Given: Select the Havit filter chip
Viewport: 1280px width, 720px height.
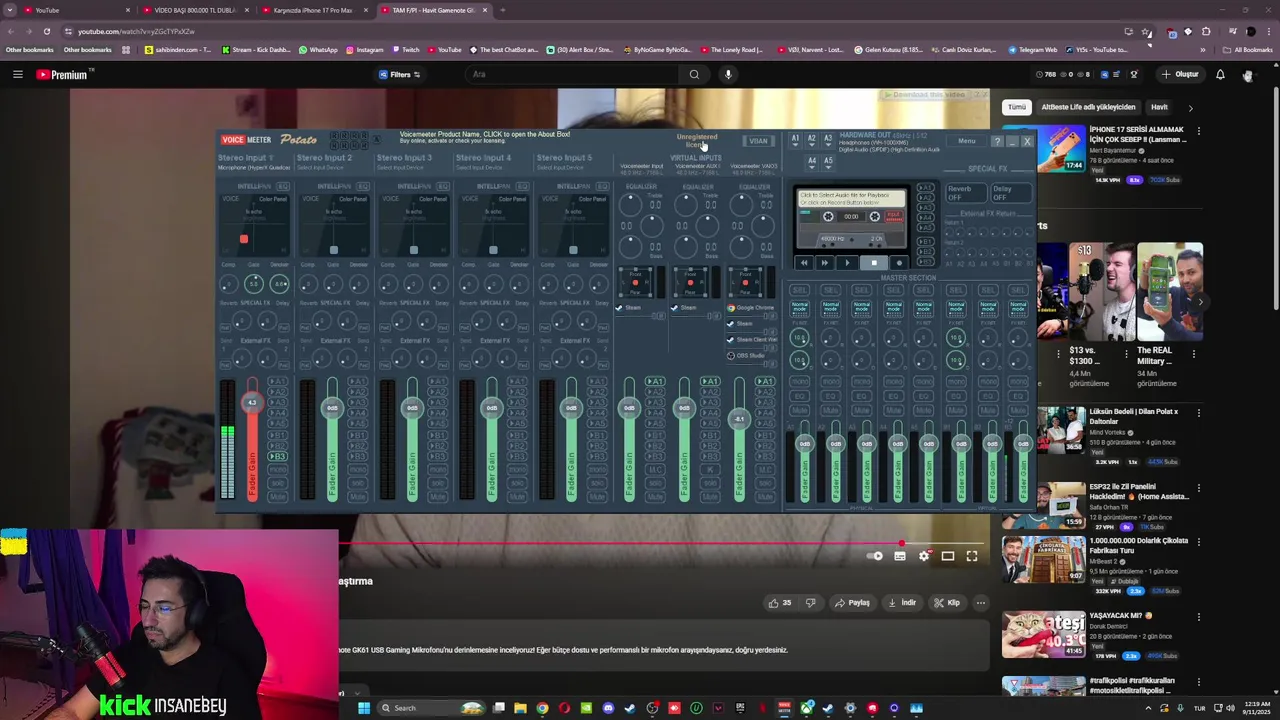Looking at the screenshot, I should pos(1159,107).
